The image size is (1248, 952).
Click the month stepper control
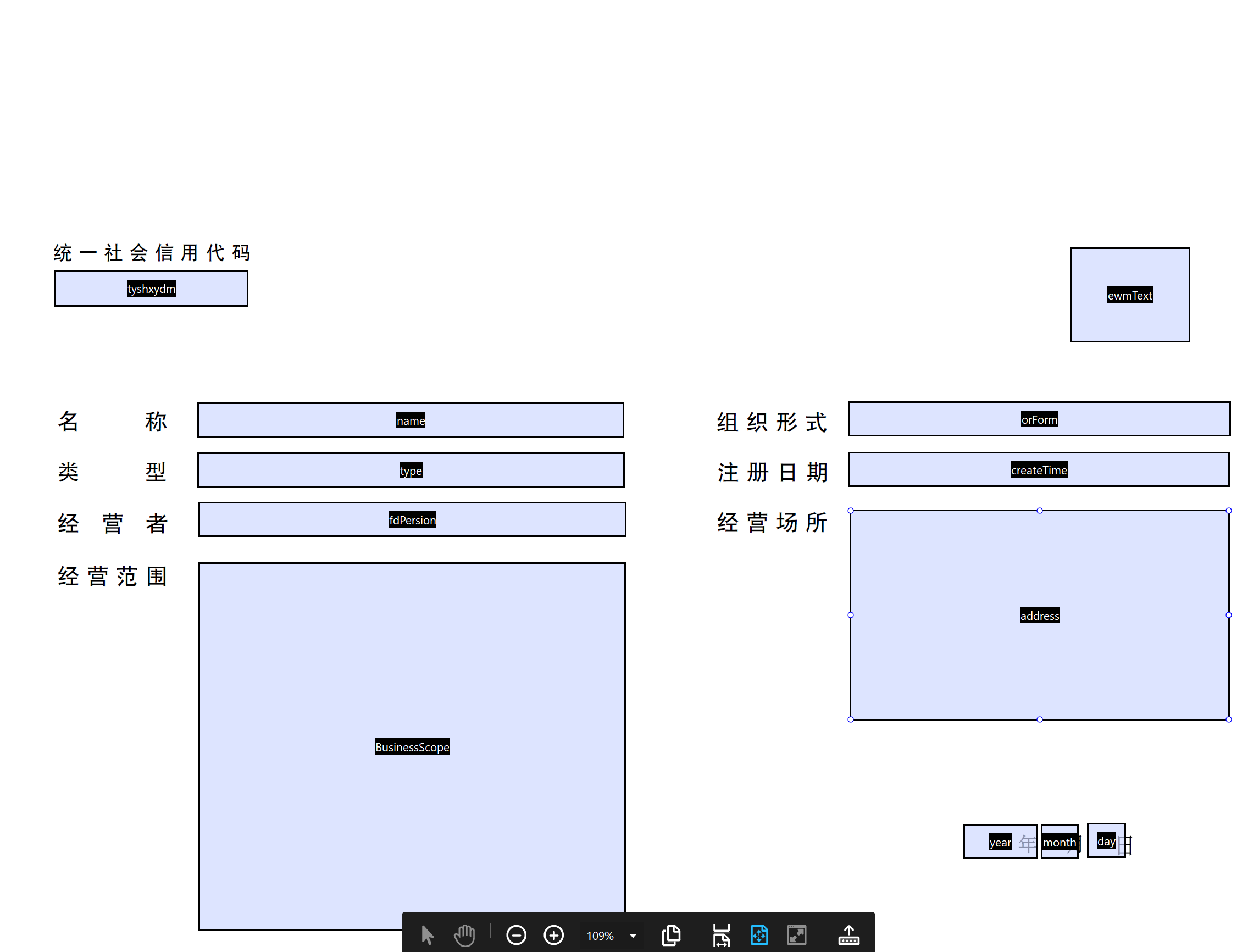(x=1058, y=841)
